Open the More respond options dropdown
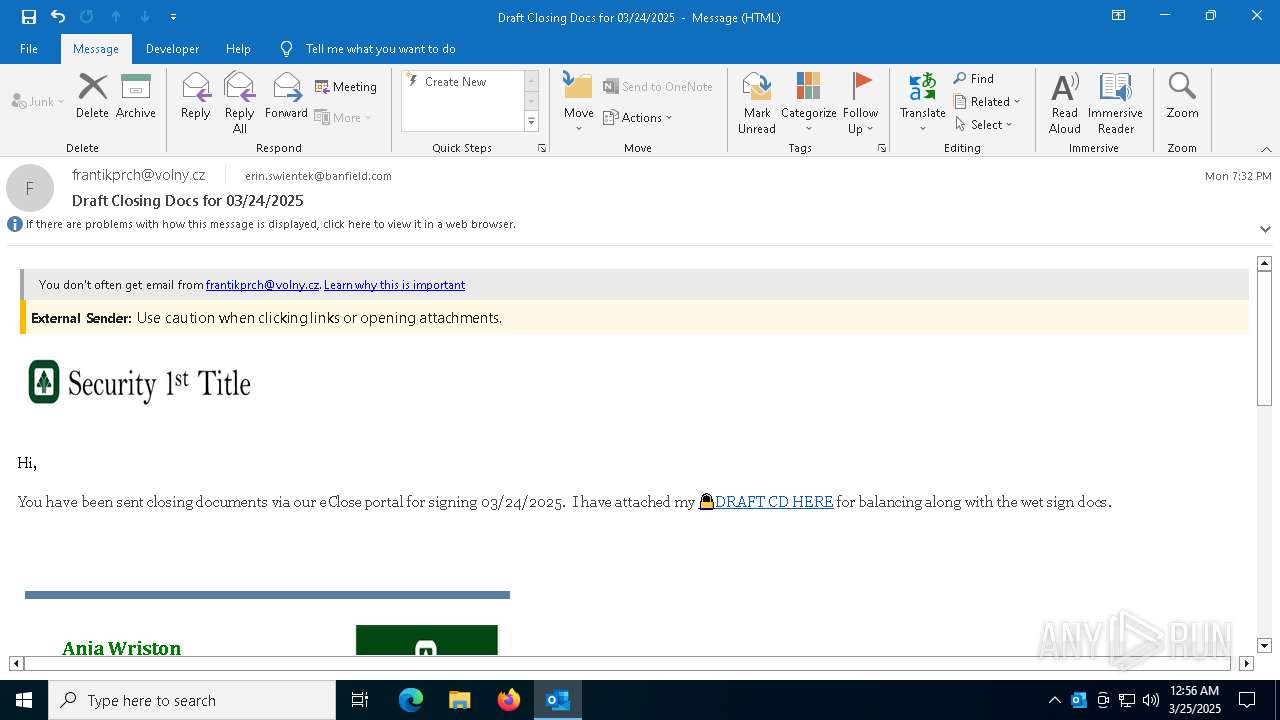The image size is (1280, 720). click(343, 117)
